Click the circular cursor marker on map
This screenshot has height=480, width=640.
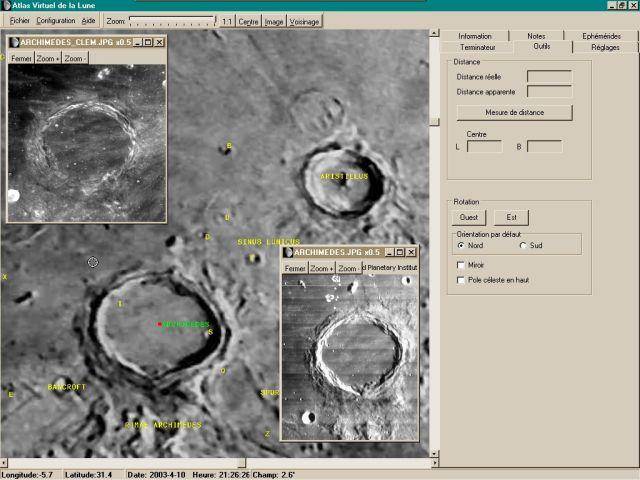point(93,262)
